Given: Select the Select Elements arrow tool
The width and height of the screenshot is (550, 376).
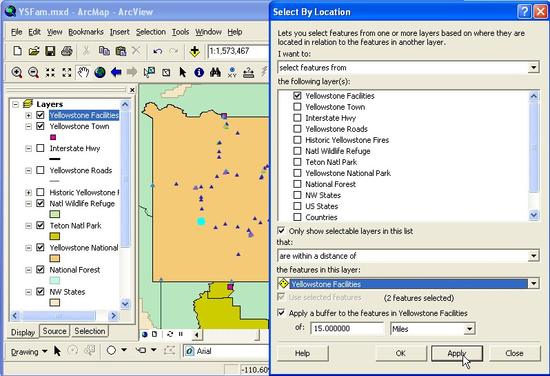Looking at the screenshot, I should coord(182,73).
